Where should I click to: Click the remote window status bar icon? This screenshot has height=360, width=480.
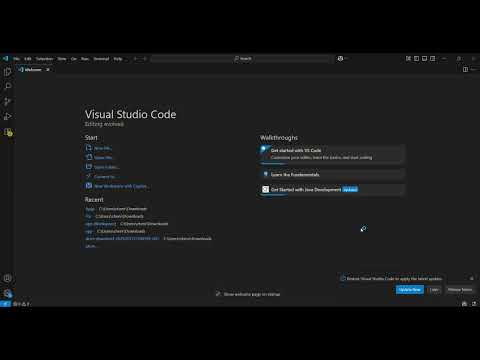click(5, 304)
